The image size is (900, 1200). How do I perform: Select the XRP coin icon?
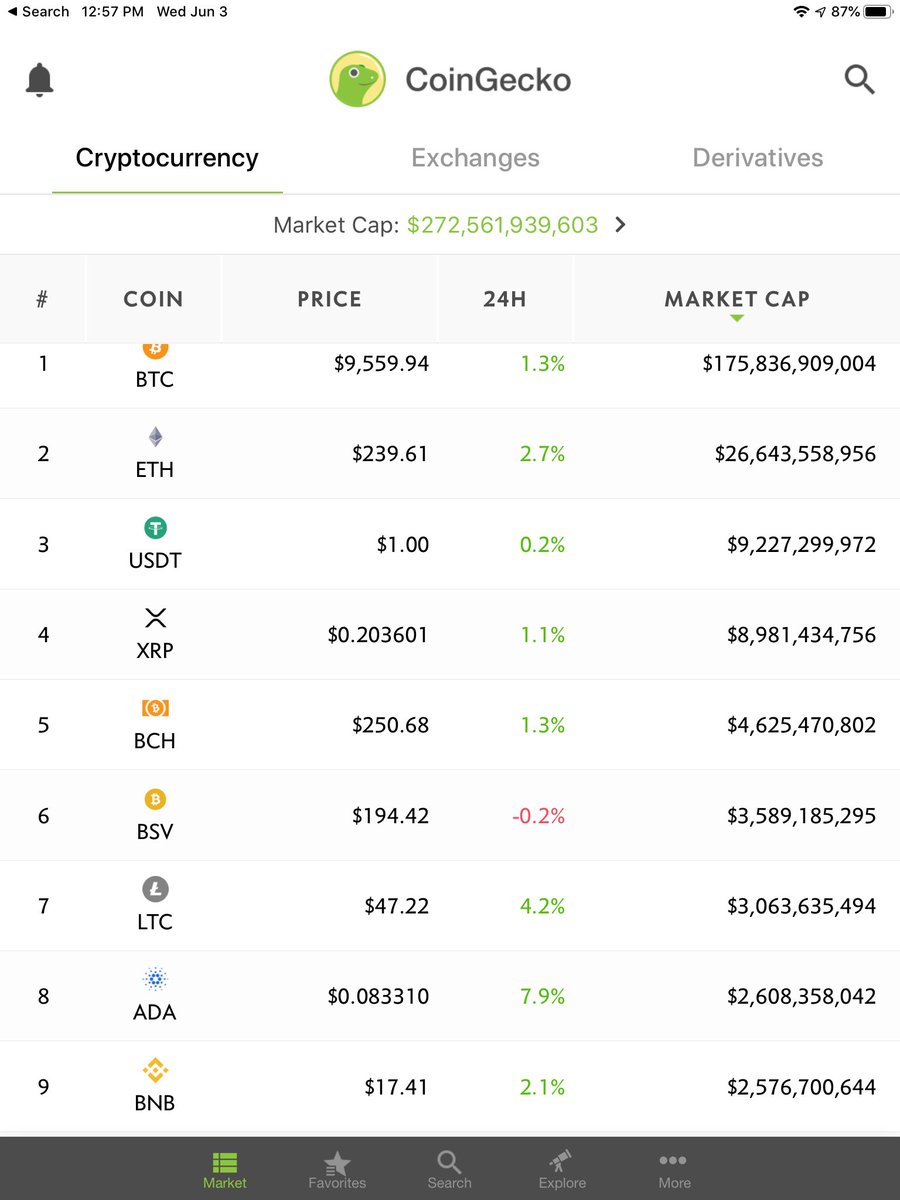pyautogui.click(x=155, y=618)
